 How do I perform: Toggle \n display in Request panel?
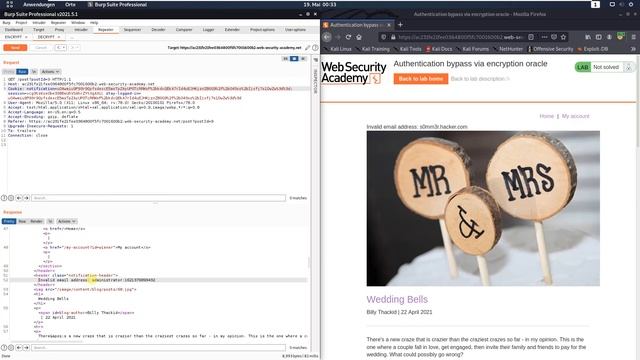[x=34, y=71]
